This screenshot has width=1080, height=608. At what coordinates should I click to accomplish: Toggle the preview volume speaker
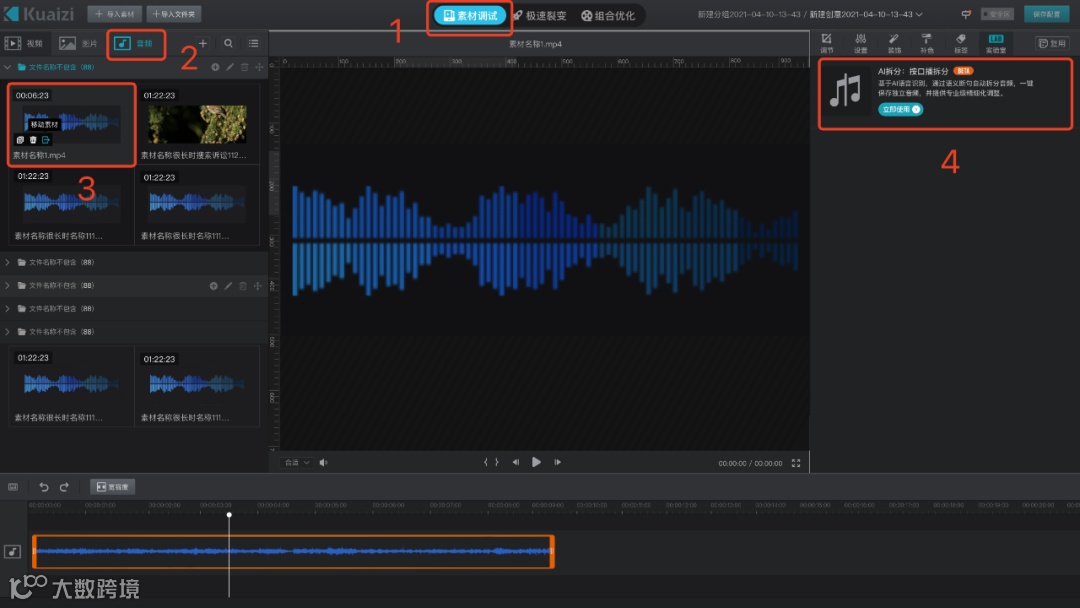tap(323, 463)
